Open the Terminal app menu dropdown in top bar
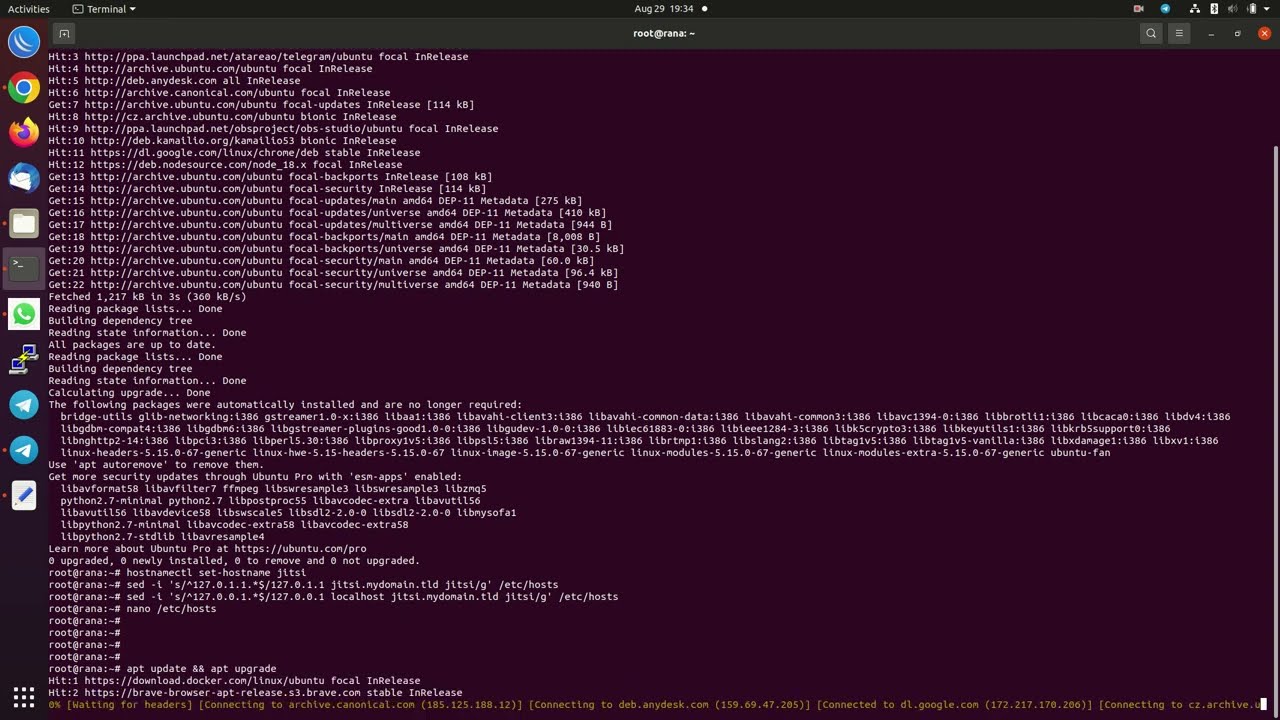The width and height of the screenshot is (1280, 720). [x=104, y=9]
